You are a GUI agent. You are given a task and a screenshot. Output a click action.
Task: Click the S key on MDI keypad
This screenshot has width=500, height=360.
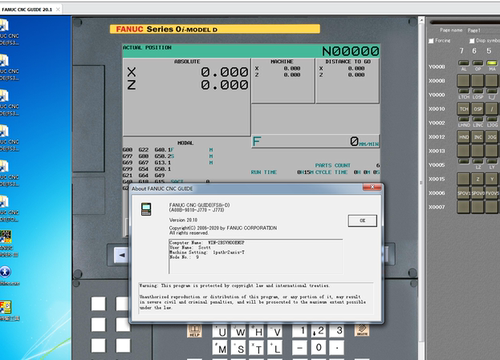(x=239, y=348)
